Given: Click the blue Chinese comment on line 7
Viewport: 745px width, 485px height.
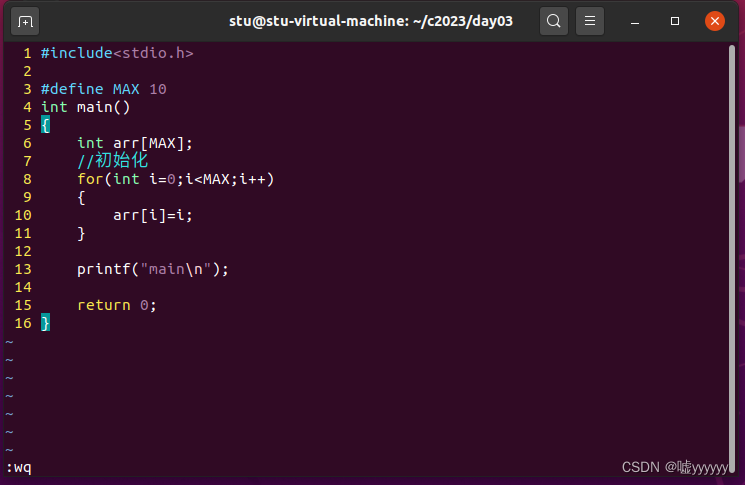Looking at the screenshot, I should tap(112, 161).
